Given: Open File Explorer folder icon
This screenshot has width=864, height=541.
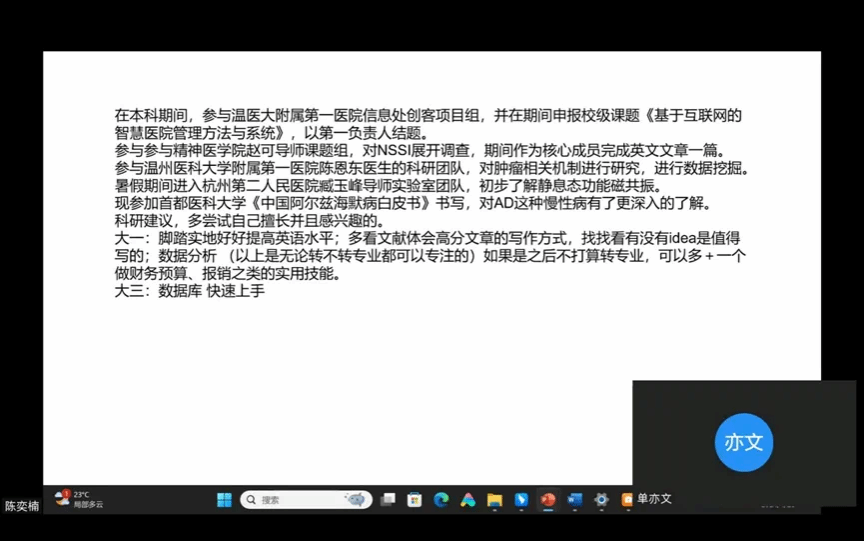Looking at the screenshot, I should [494, 499].
